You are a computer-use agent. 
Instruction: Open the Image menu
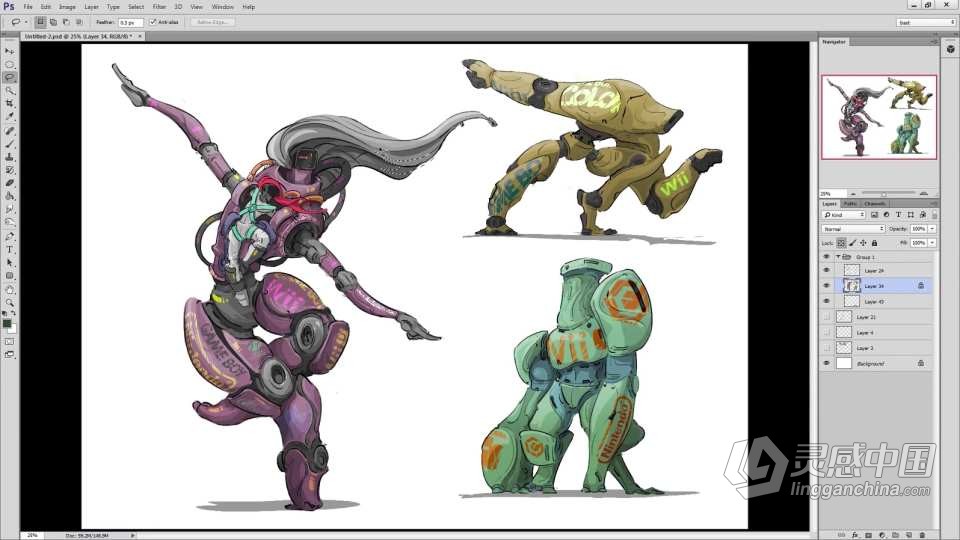click(67, 7)
